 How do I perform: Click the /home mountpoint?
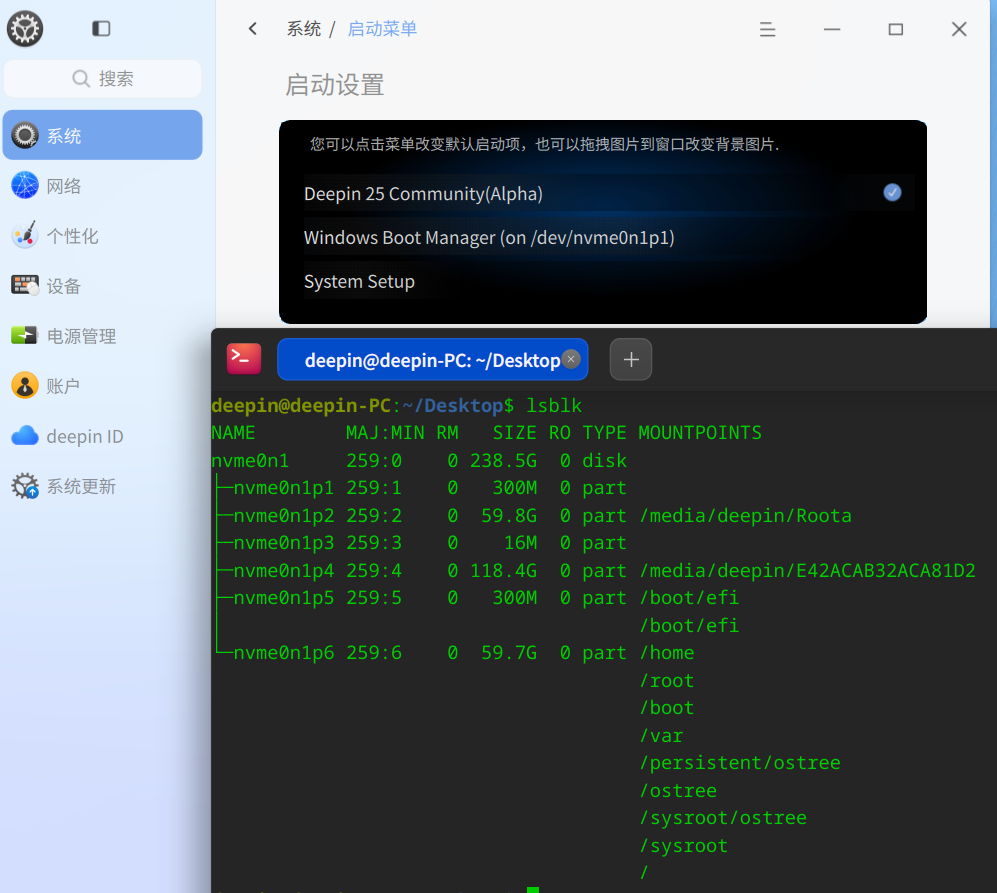(667, 653)
